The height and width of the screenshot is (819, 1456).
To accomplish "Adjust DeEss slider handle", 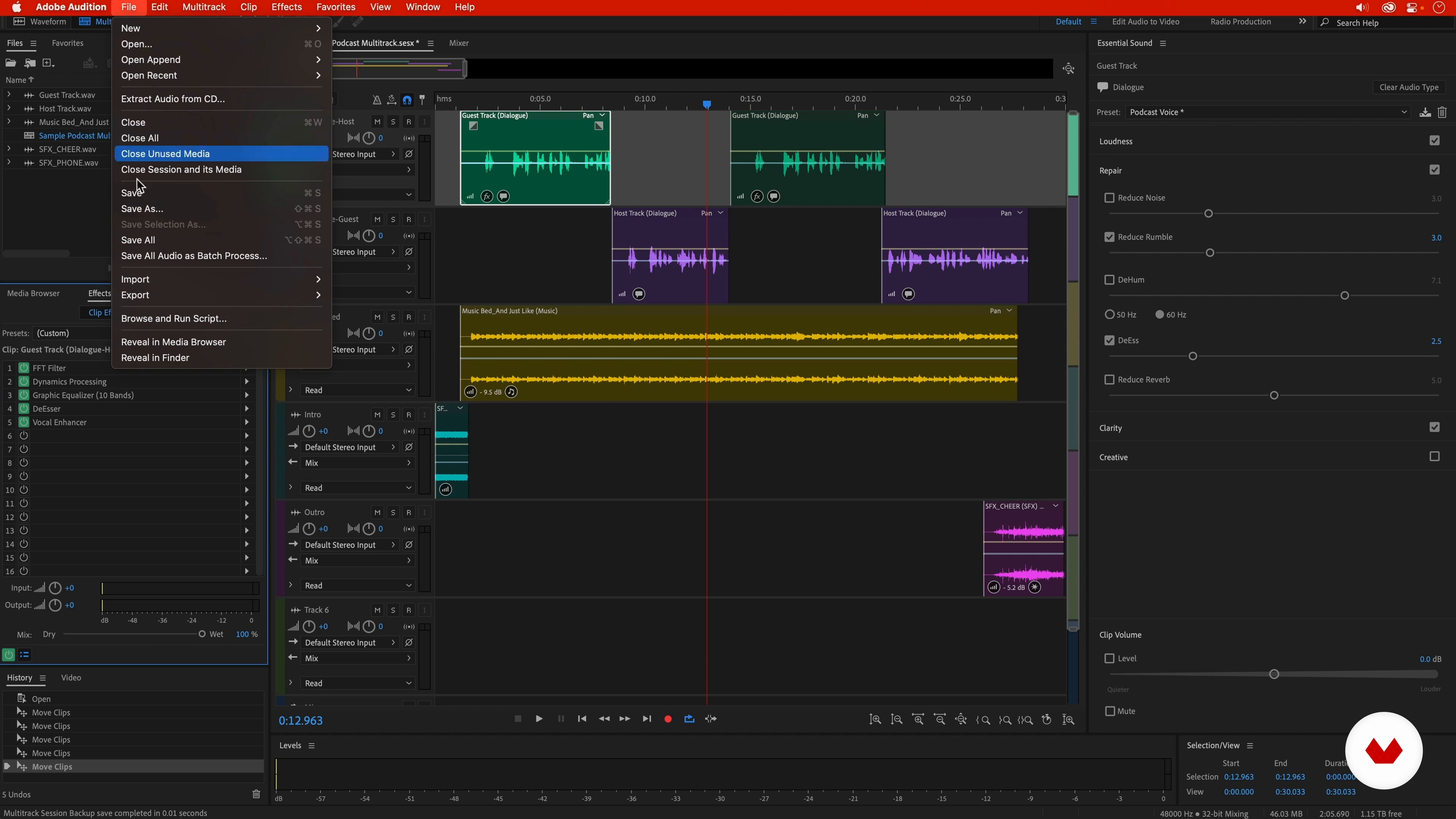I will click(1192, 356).
